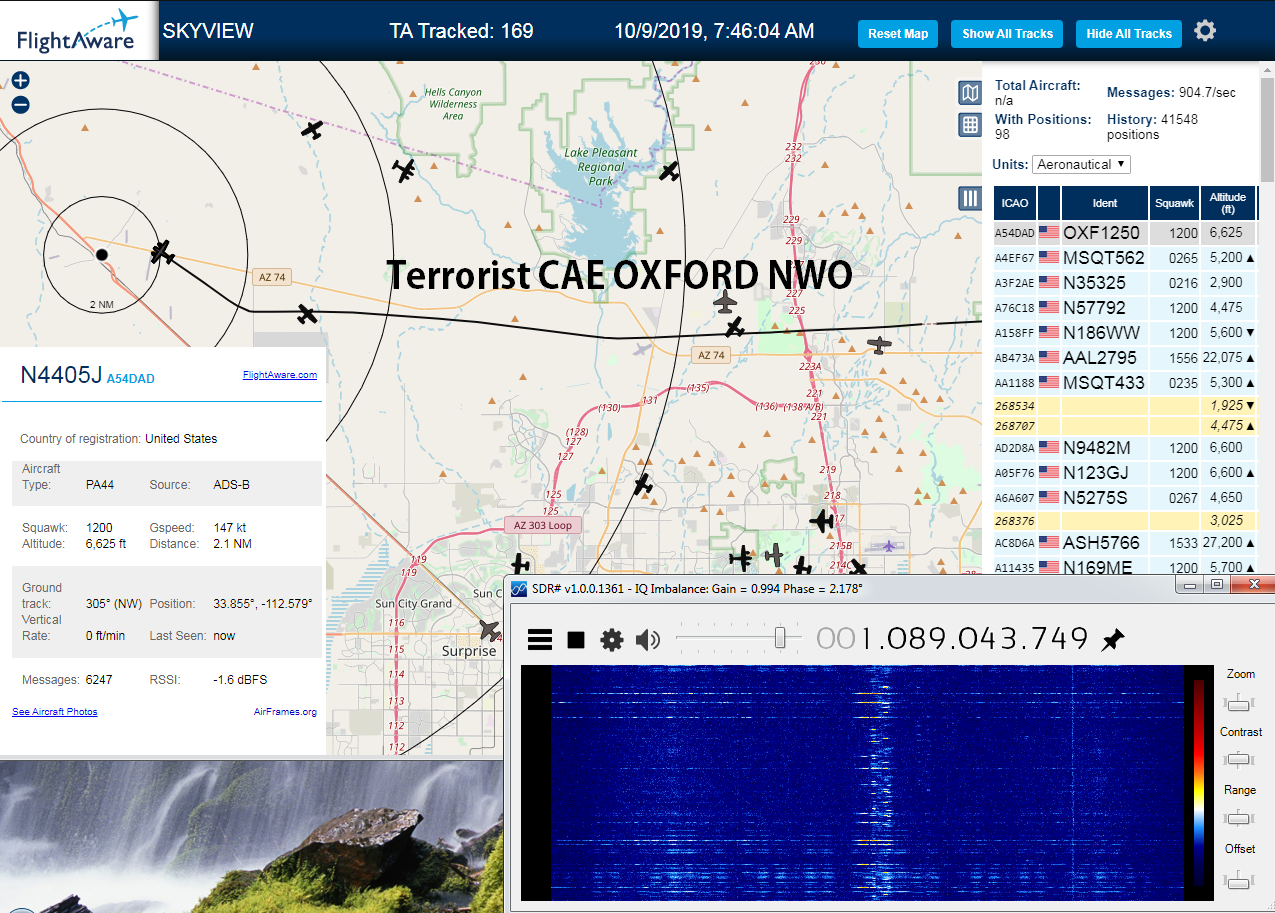Click SDR# waterfall spectrum display

point(866,782)
